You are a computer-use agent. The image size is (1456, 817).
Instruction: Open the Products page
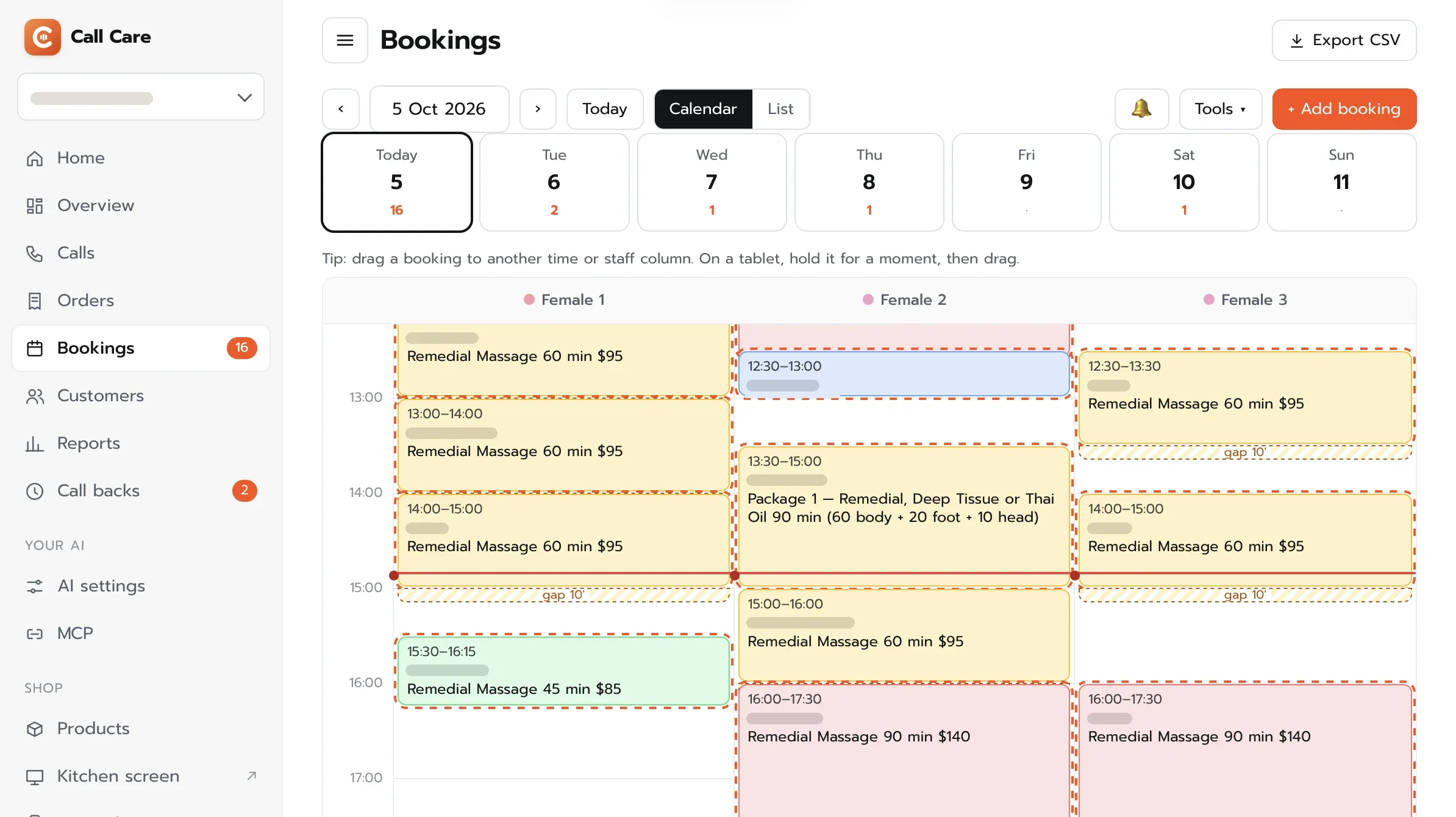pos(141,729)
